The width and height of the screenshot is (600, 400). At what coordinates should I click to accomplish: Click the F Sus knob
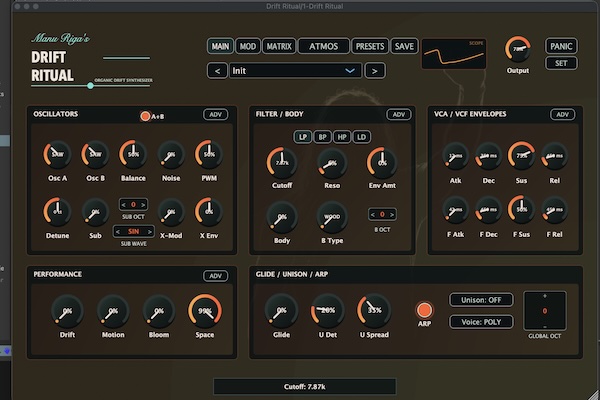[521, 210]
